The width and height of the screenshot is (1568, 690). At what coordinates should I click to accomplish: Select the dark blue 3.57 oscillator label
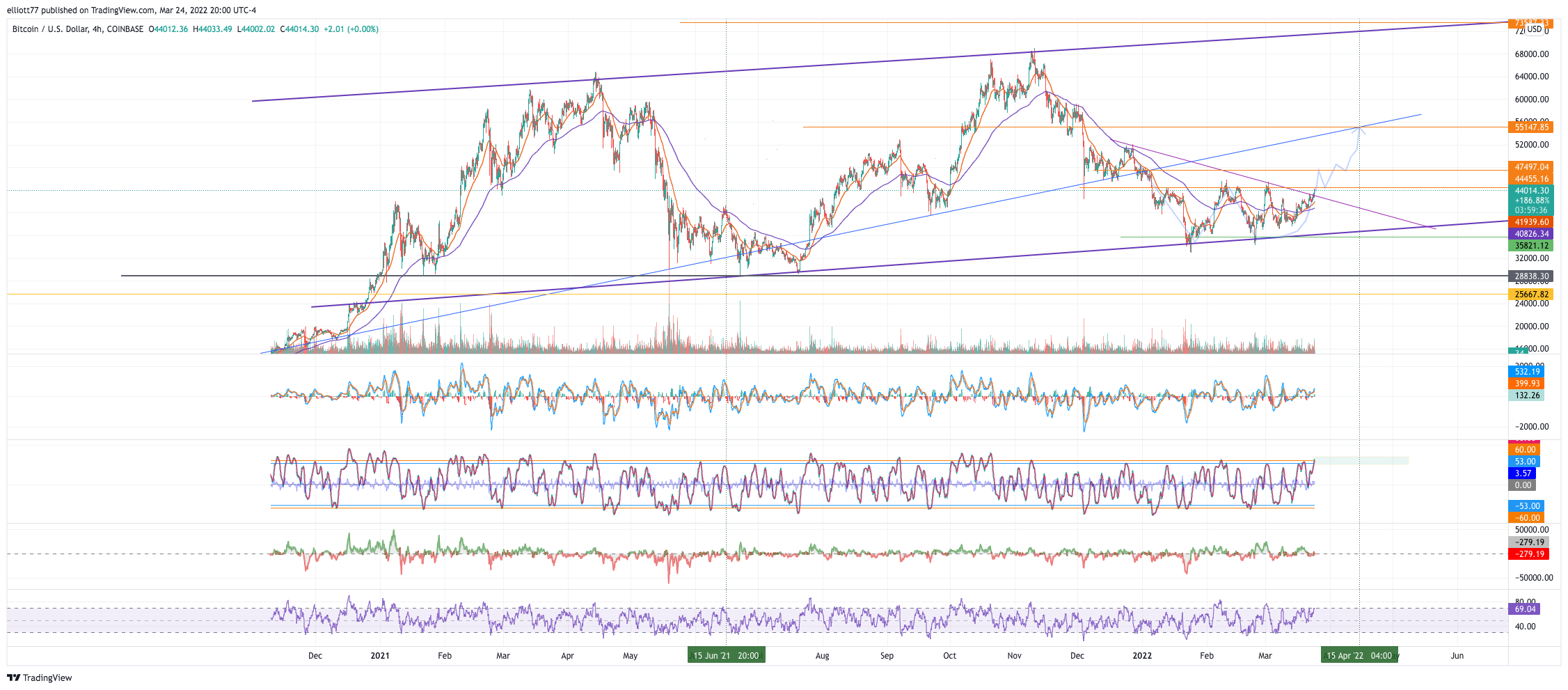click(x=1522, y=473)
